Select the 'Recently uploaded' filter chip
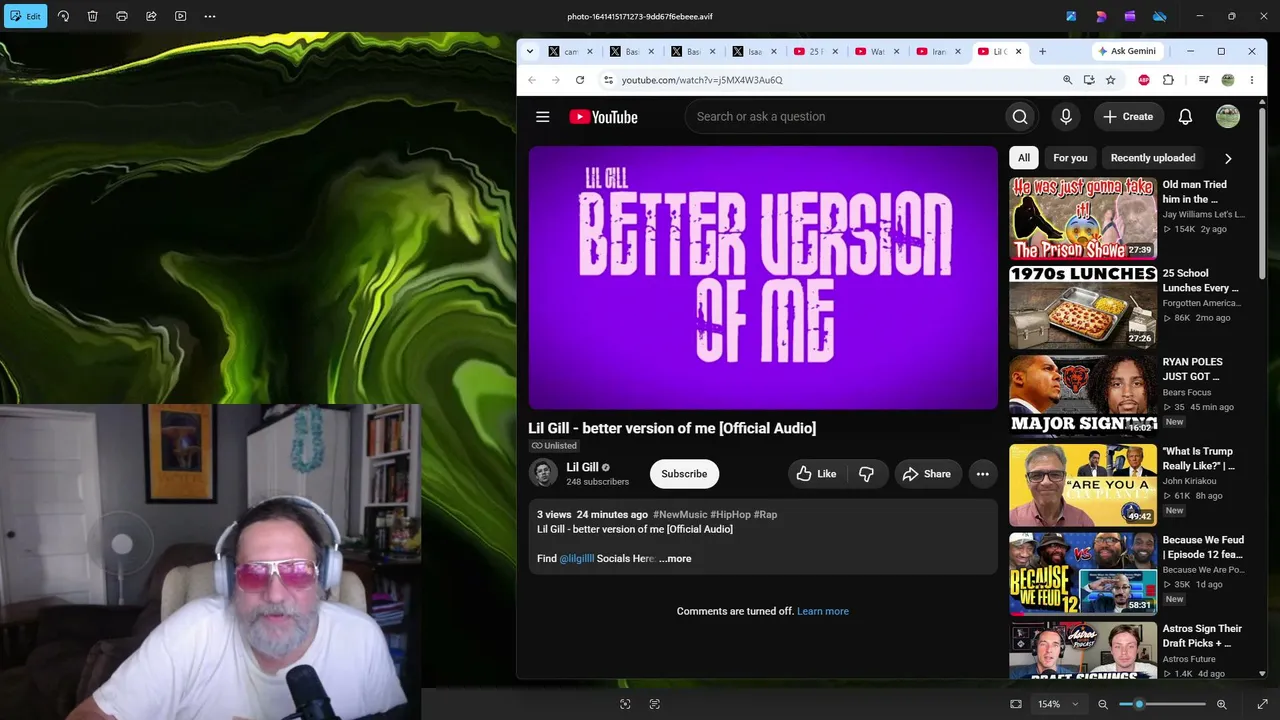The height and width of the screenshot is (720, 1280). pyautogui.click(x=1153, y=158)
